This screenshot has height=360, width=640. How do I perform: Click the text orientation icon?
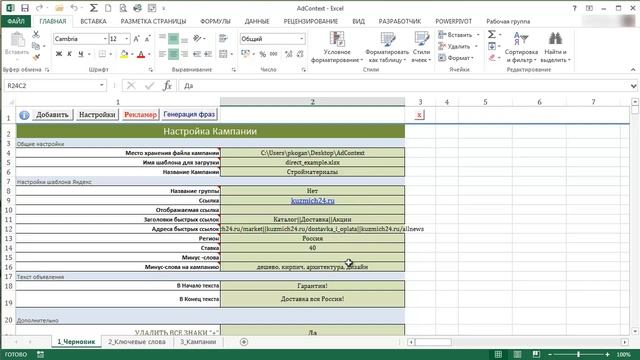pos(198,39)
